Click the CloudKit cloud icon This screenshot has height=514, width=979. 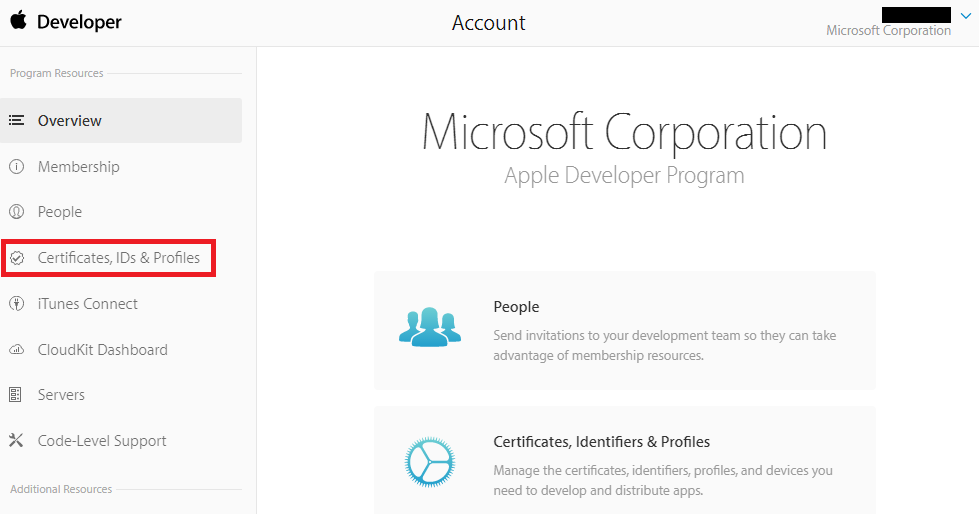click(x=17, y=350)
